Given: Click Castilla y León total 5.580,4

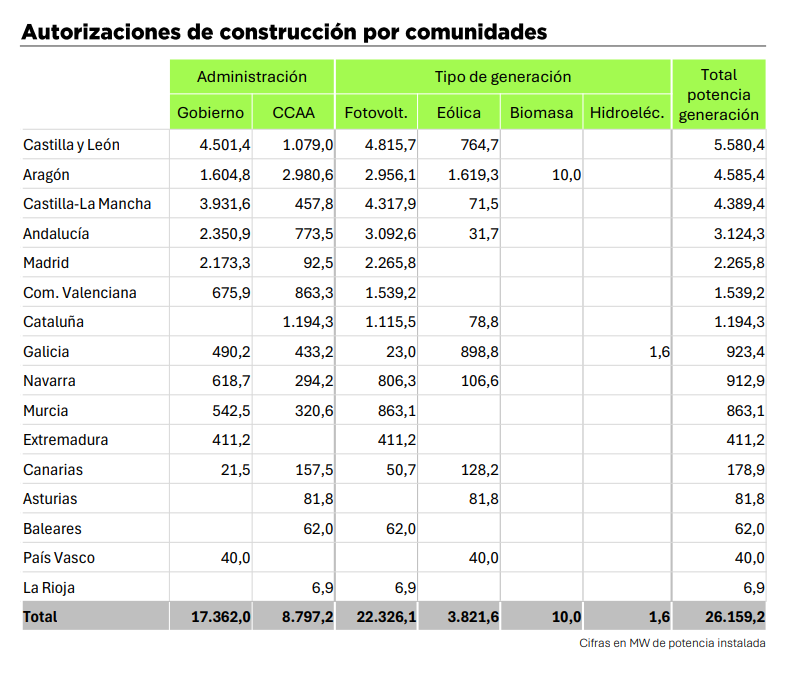Looking at the screenshot, I should pos(739,145).
